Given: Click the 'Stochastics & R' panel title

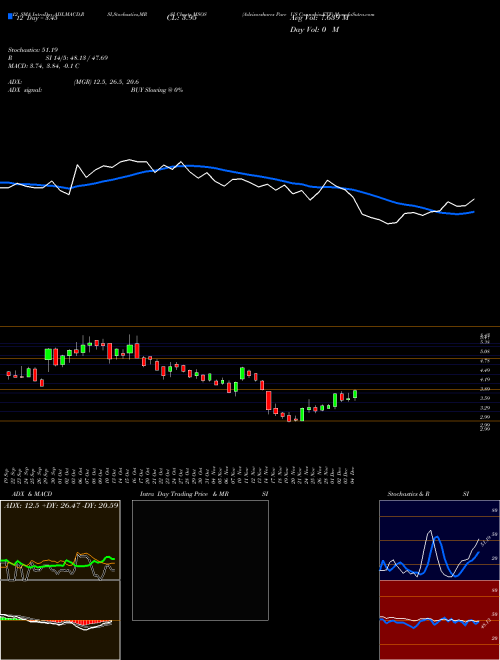Looking at the screenshot, I should 409,494.
